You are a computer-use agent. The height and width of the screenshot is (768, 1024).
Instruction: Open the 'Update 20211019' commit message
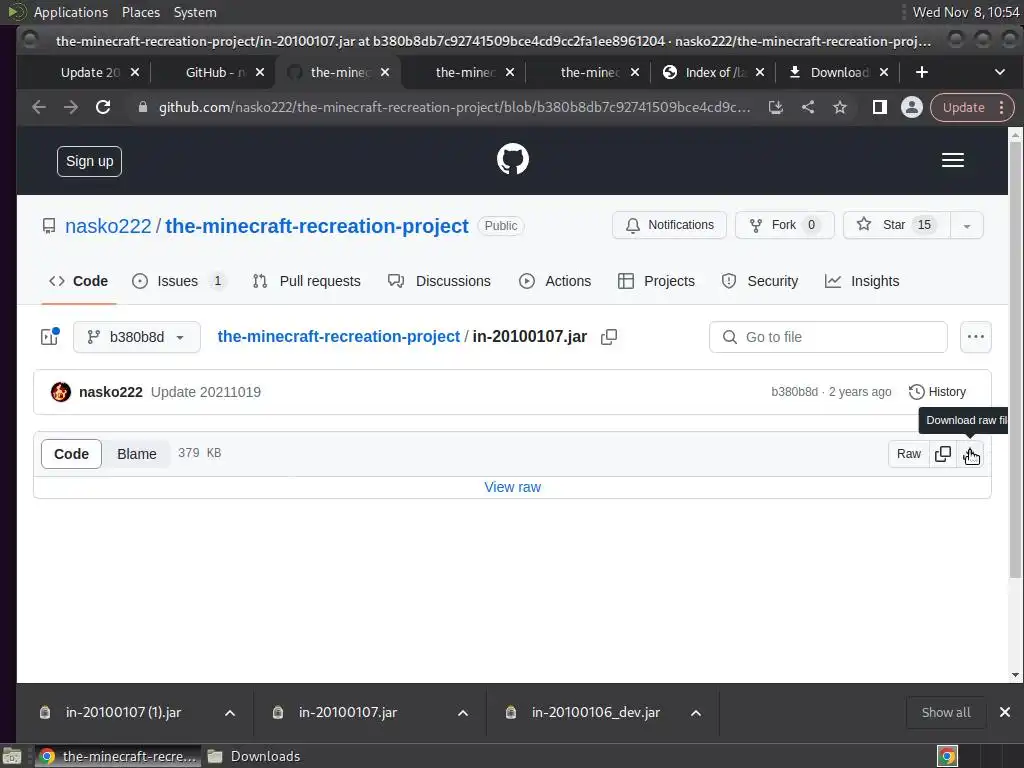click(206, 392)
